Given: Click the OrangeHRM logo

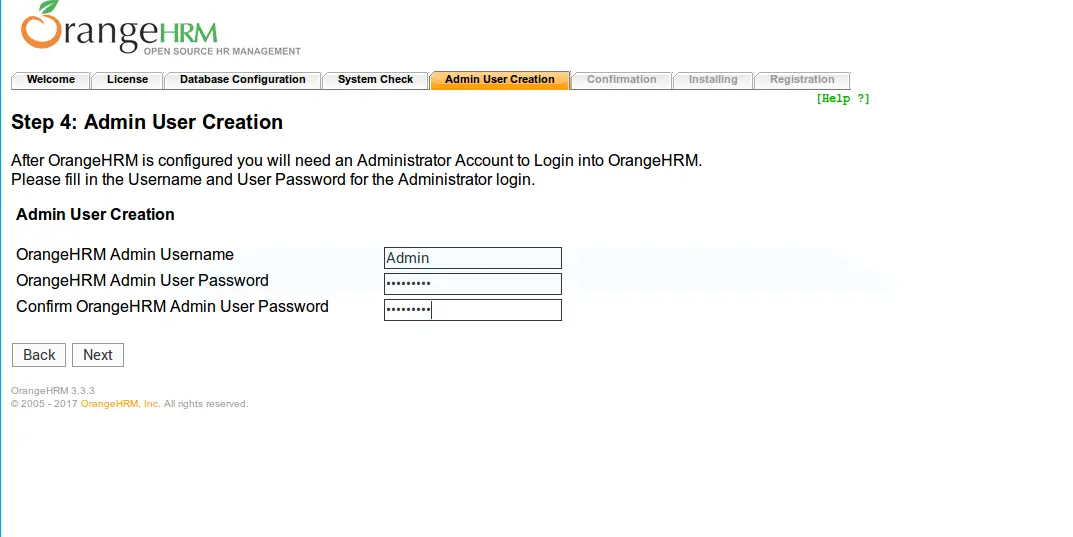Looking at the screenshot, I should point(160,29).
